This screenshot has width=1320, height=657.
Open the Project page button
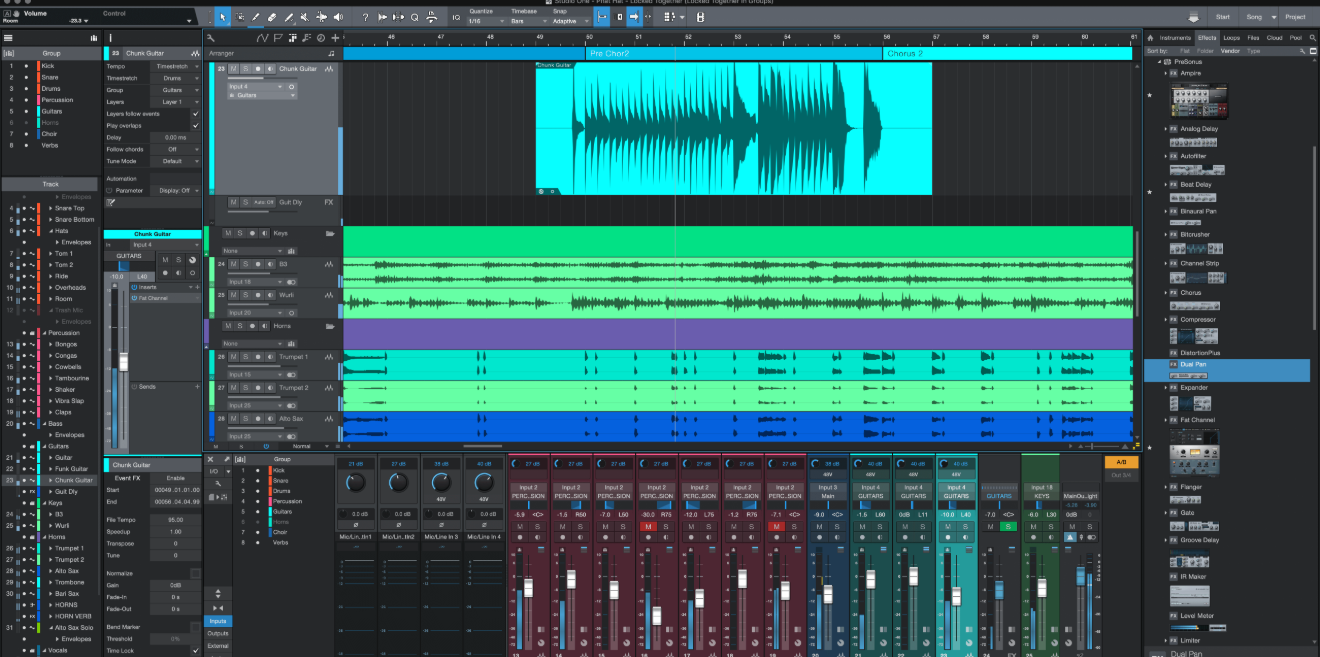[x=1295, y=17]
